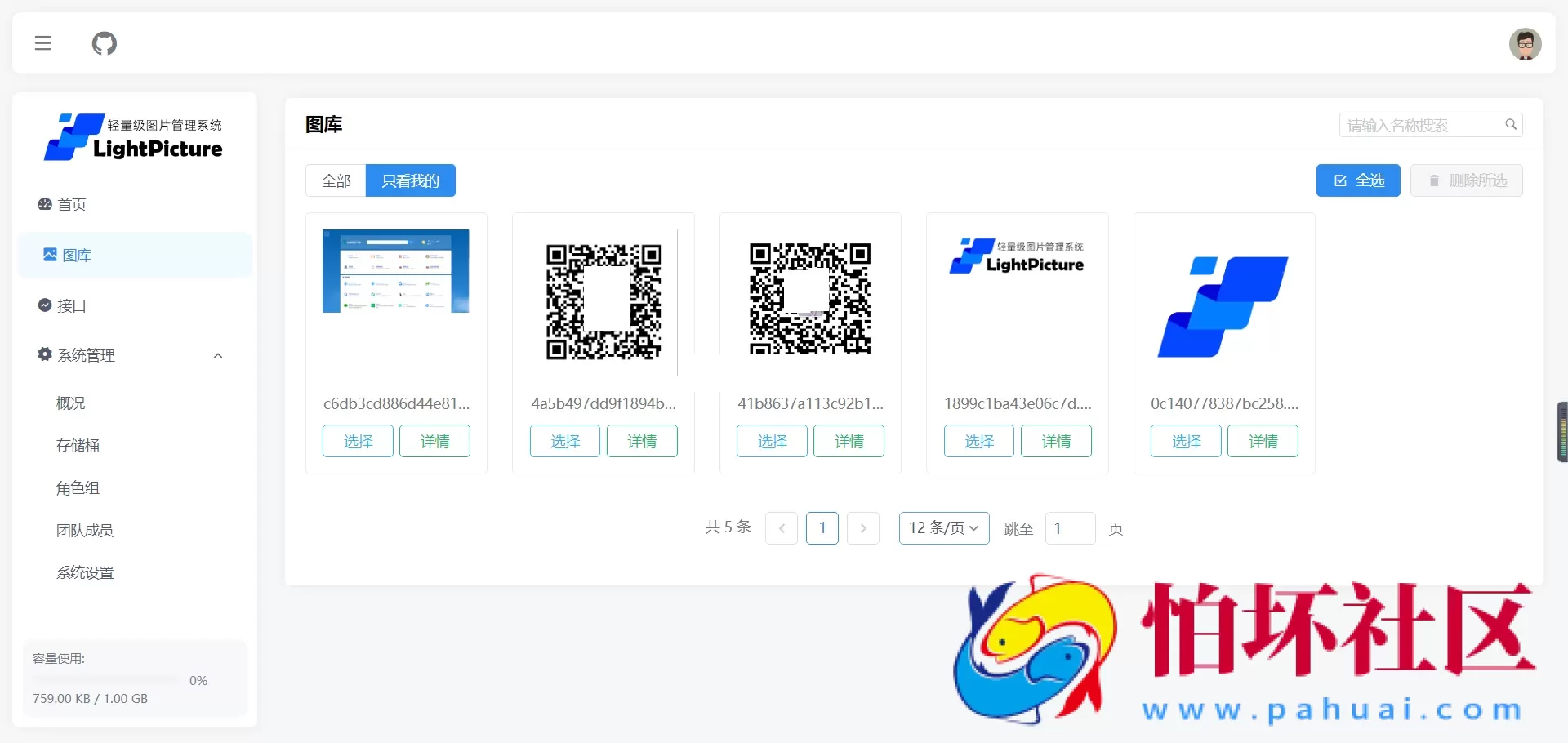This screenshot has height=743, width=1568.
Task: Open 系统设置 from the sidebar menu
Action: 85,572
